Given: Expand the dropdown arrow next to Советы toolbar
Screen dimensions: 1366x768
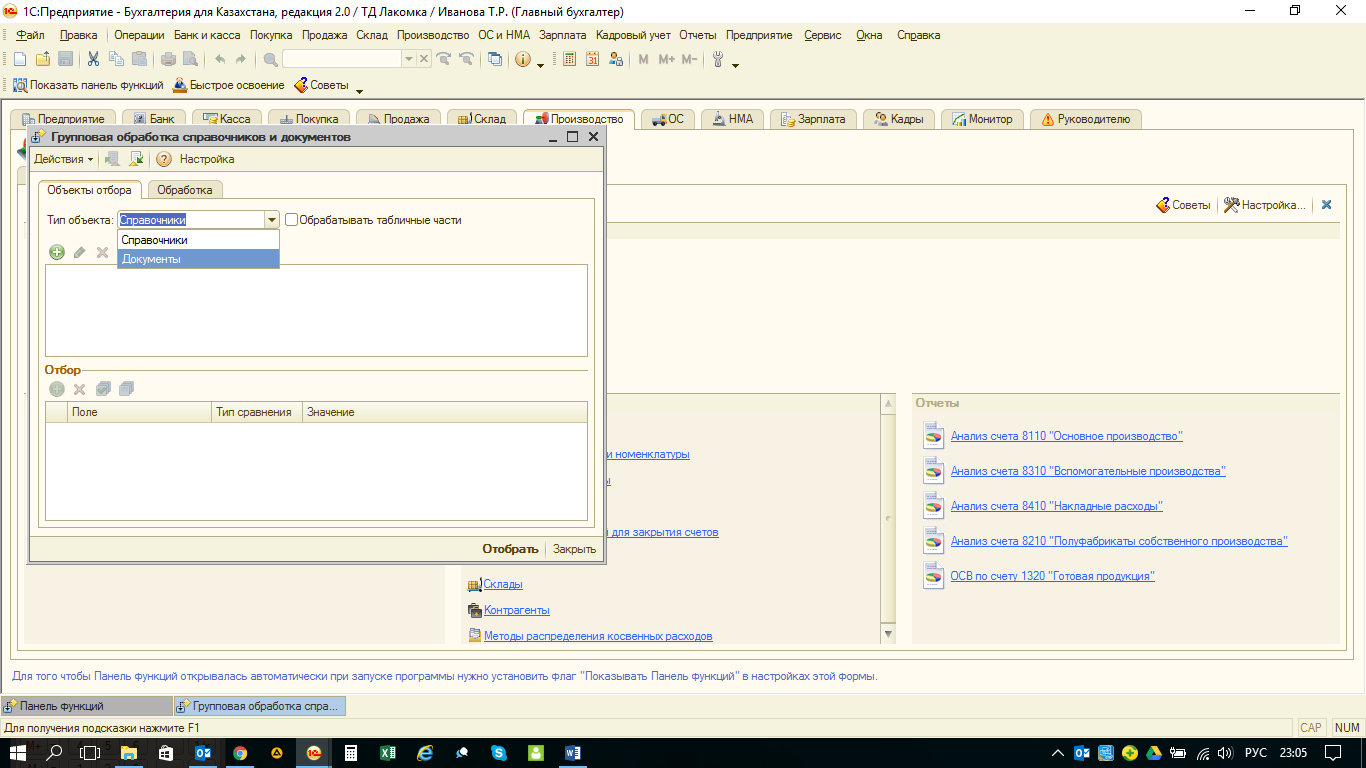Looking at the screenshot, I should [359, 89].
